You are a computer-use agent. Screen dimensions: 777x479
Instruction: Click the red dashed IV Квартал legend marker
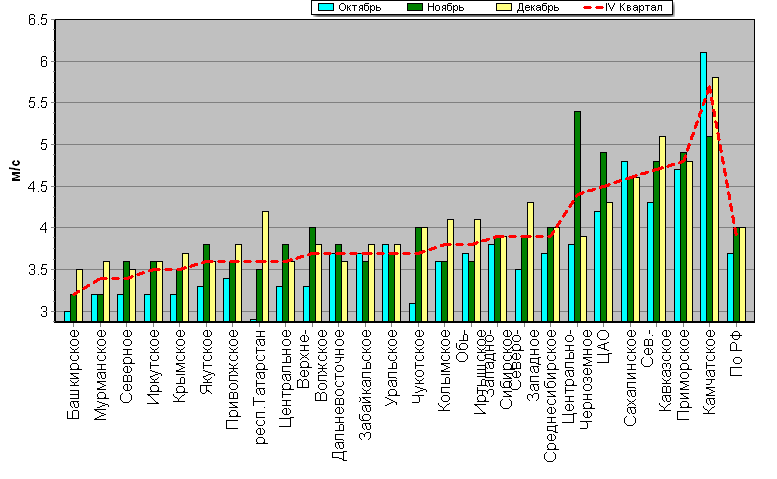pos(594,7)
